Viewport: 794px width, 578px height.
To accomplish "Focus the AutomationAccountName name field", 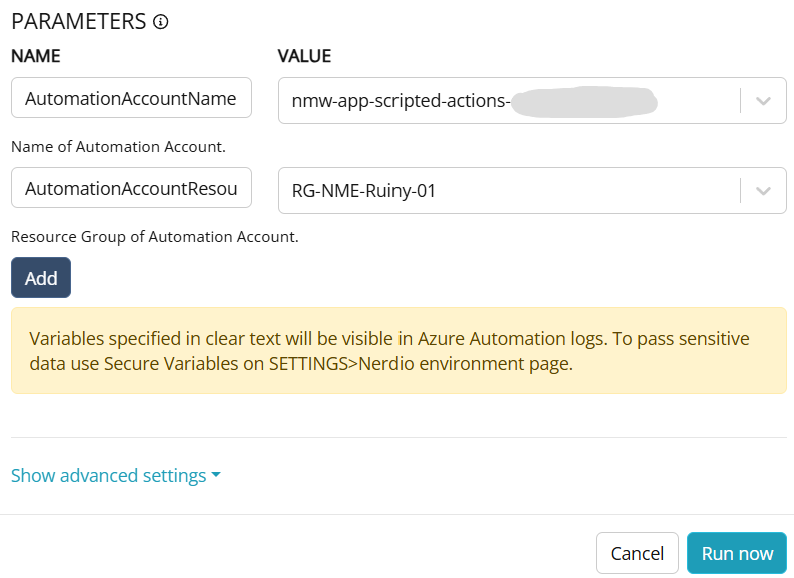I will pos(131,99).
